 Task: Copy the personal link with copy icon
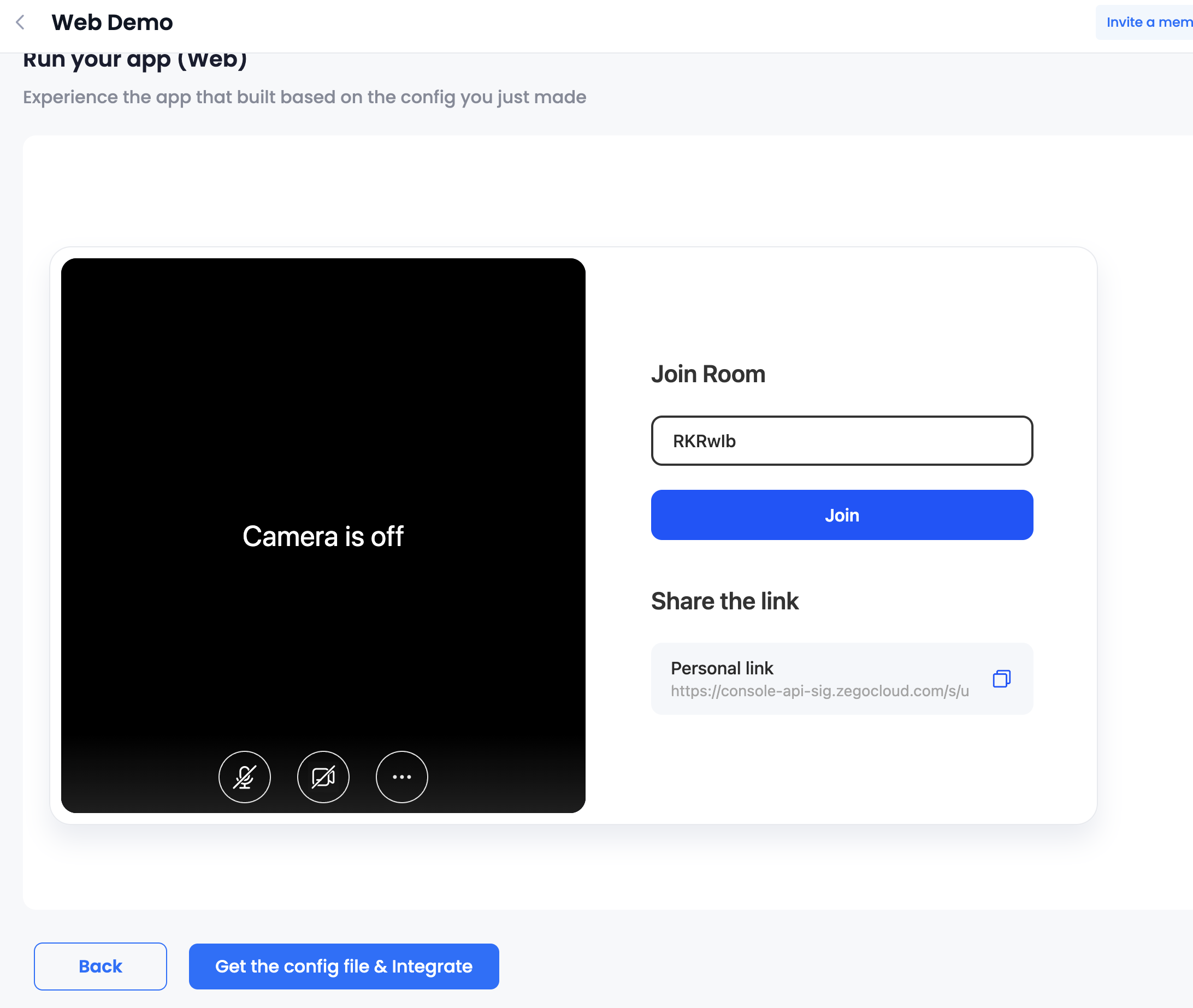point(1001,678)
